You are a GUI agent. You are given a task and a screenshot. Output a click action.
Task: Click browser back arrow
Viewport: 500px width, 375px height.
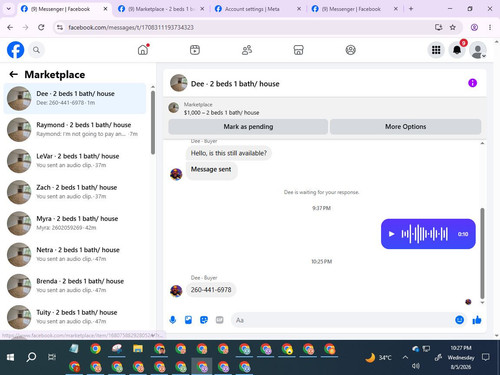pos(10,27)
